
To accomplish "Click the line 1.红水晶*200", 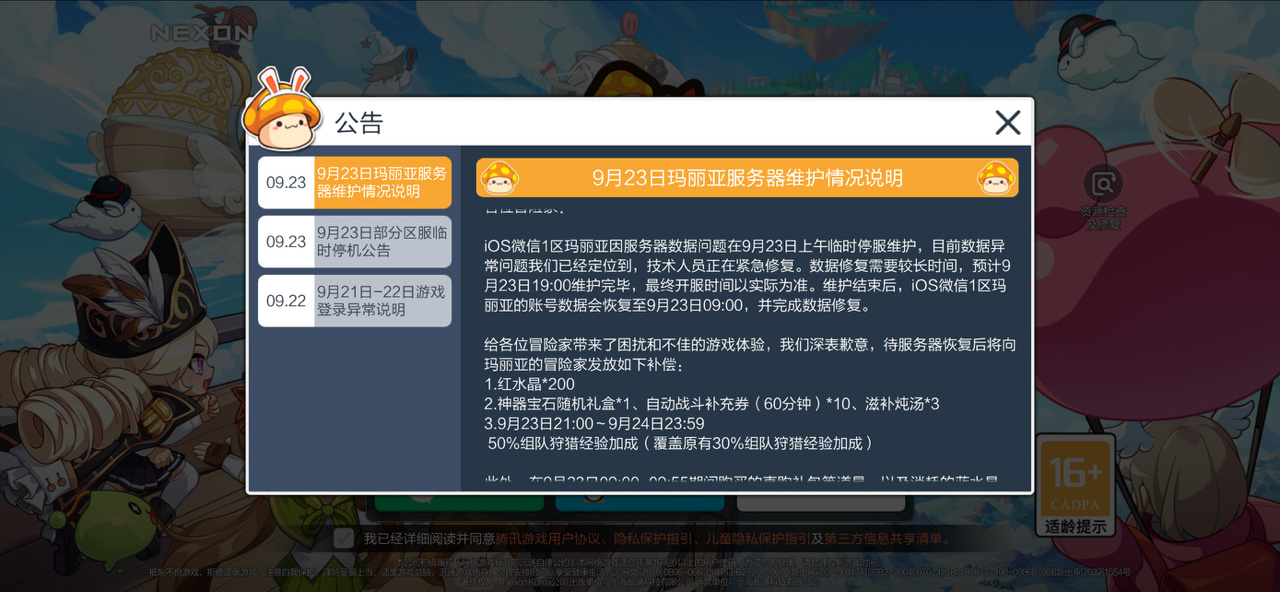I will point(530,384).
